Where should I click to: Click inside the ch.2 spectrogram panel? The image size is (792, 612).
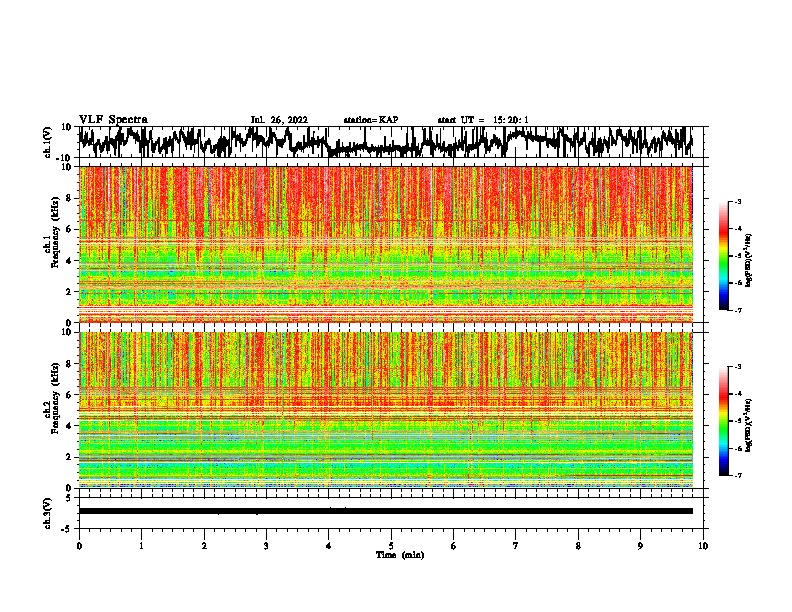(x=385, y=410)
